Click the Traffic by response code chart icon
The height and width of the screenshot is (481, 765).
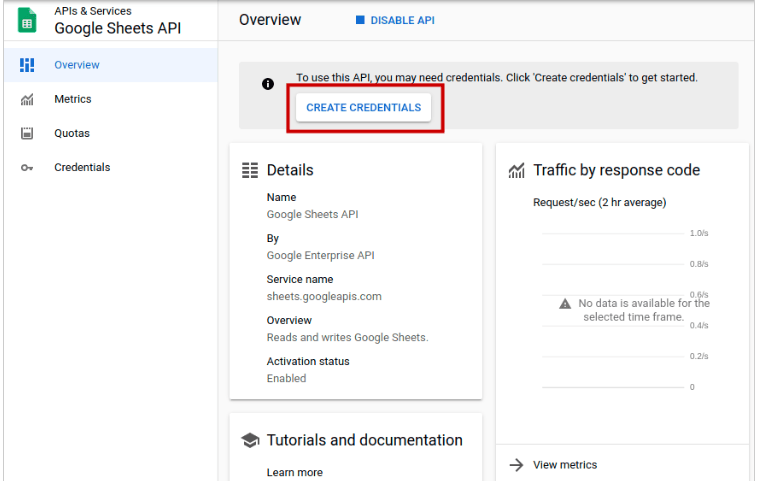(x=517, y=170)
